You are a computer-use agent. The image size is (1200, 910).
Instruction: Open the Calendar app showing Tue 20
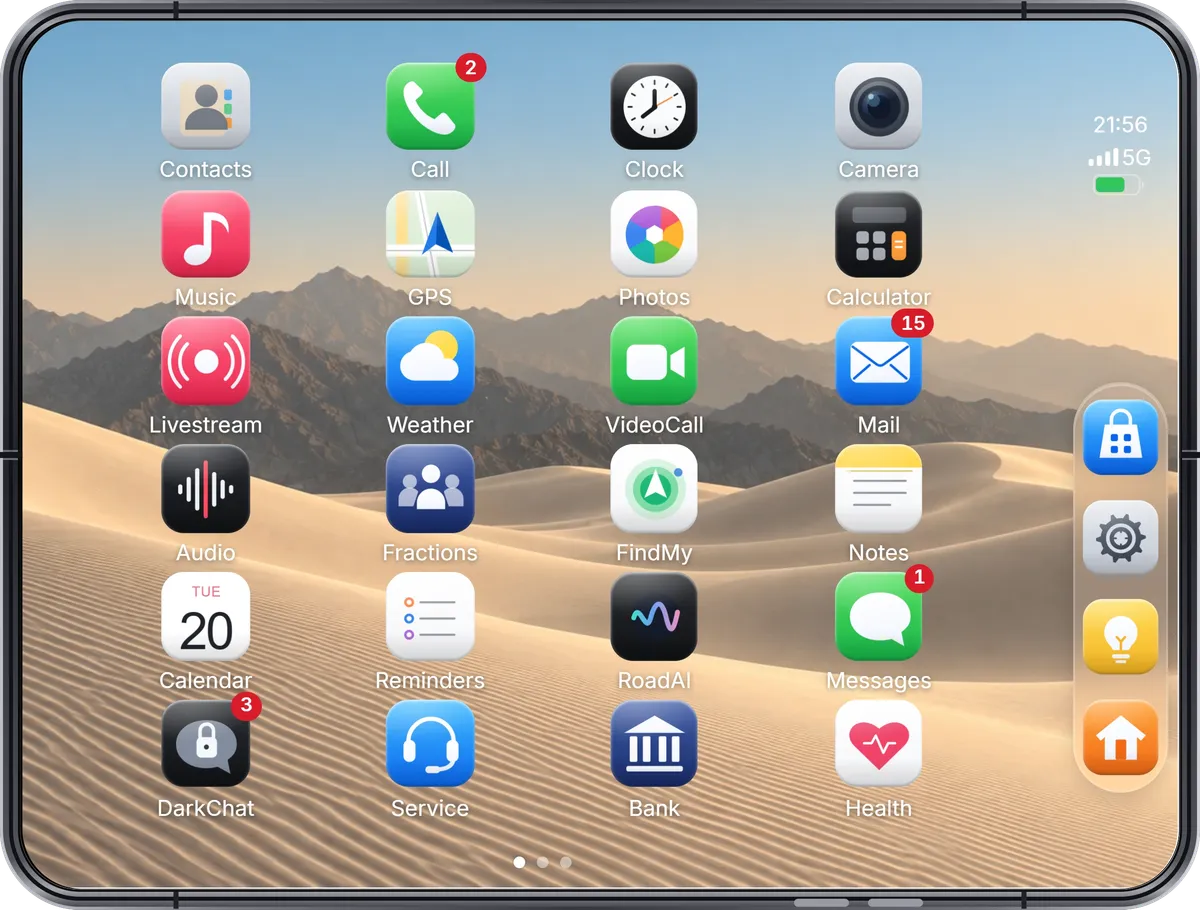pyautogui.click(x=205, y=617)
